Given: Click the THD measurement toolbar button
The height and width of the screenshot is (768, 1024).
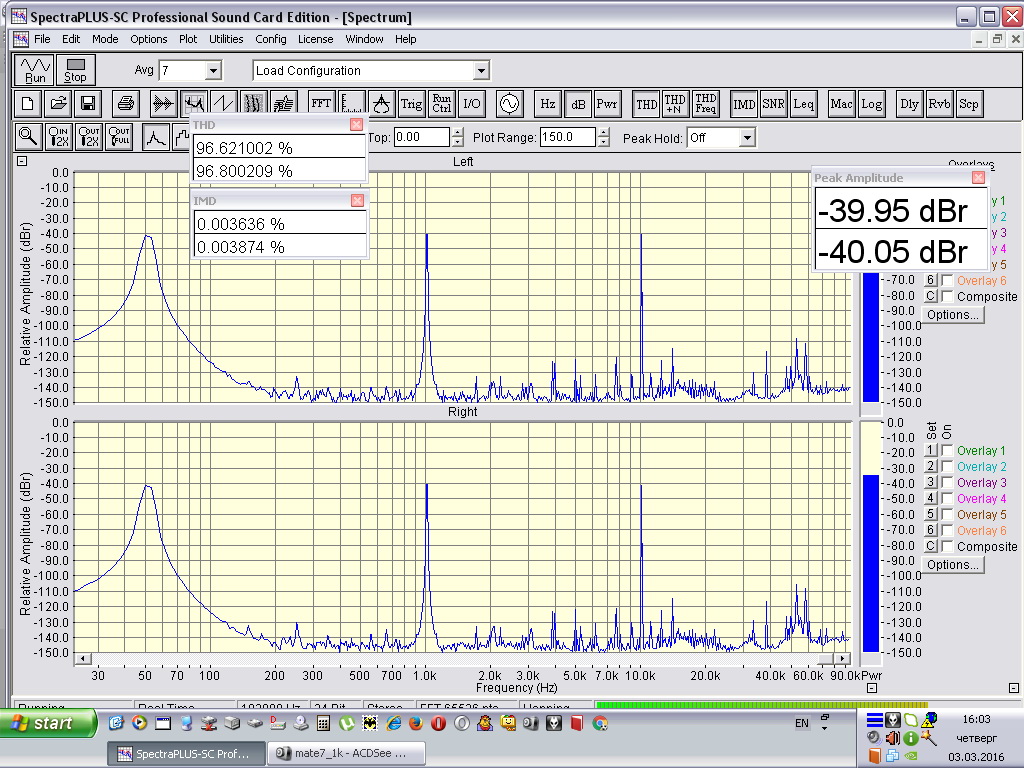Looking at the screenshot, I should tap(647, 103).
